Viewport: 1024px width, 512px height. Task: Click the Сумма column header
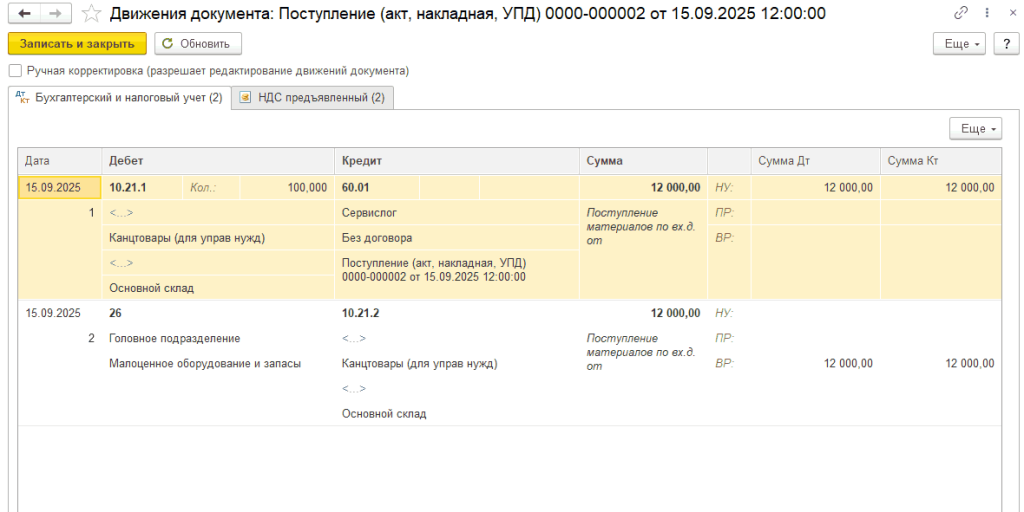coord(643,161)
